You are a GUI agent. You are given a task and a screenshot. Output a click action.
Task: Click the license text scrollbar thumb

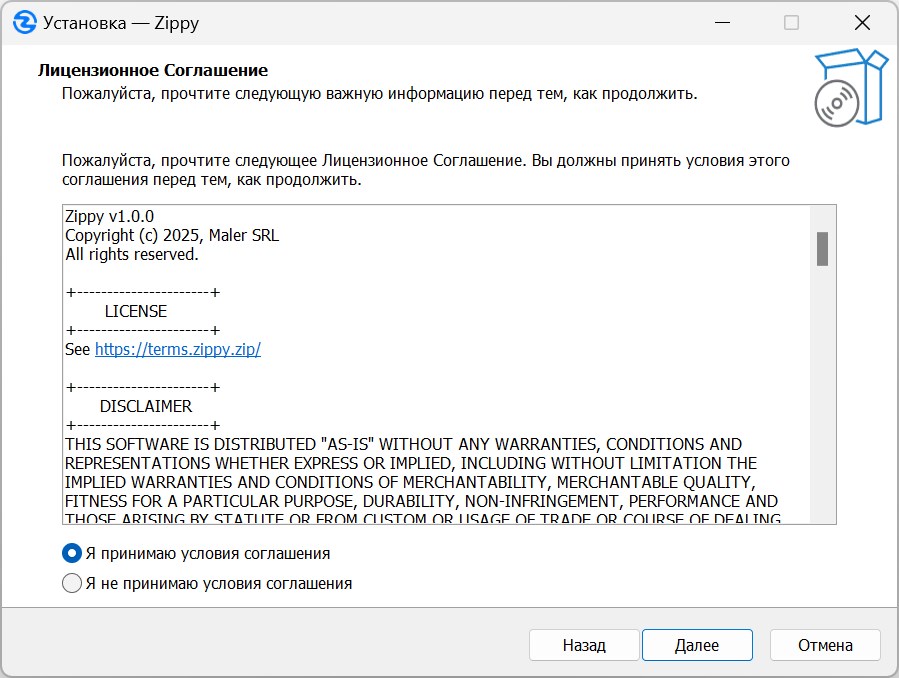pyautogui.click(x=822, y=249)
